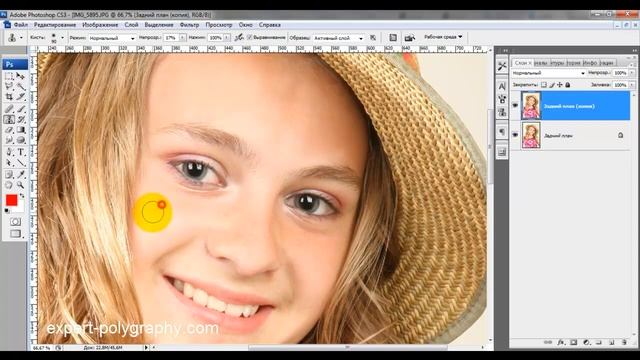Viewport: 640px width, 360px height.
Task: Open the Выделение menu
Action: (x=159, y=25)
